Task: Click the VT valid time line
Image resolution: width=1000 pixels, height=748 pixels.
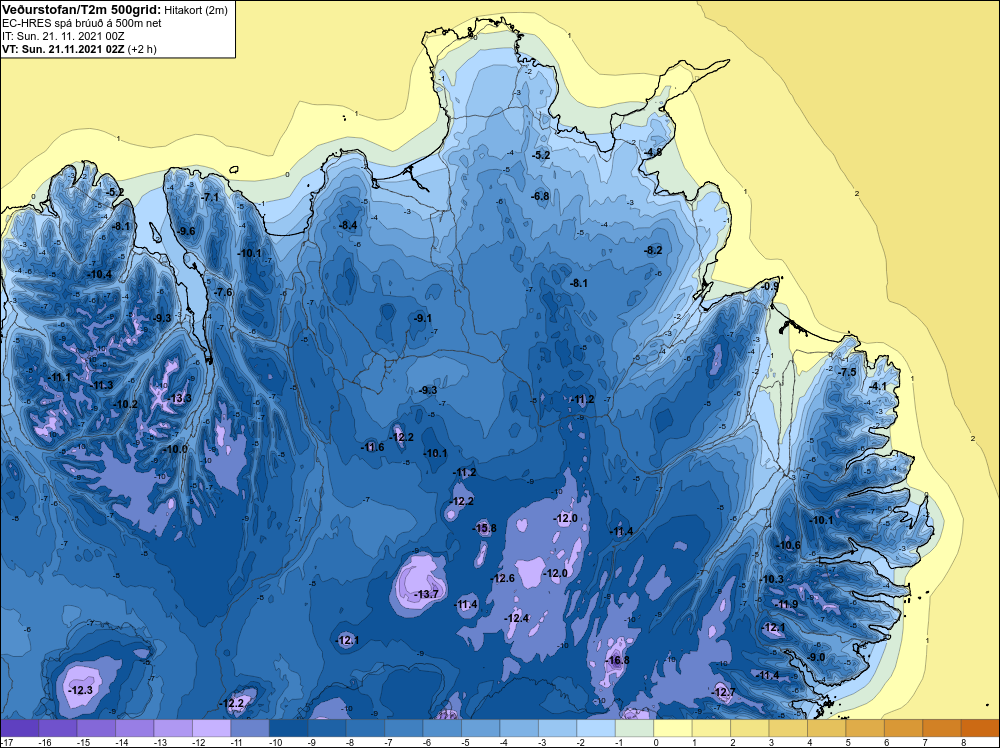Action: point(79,49)
